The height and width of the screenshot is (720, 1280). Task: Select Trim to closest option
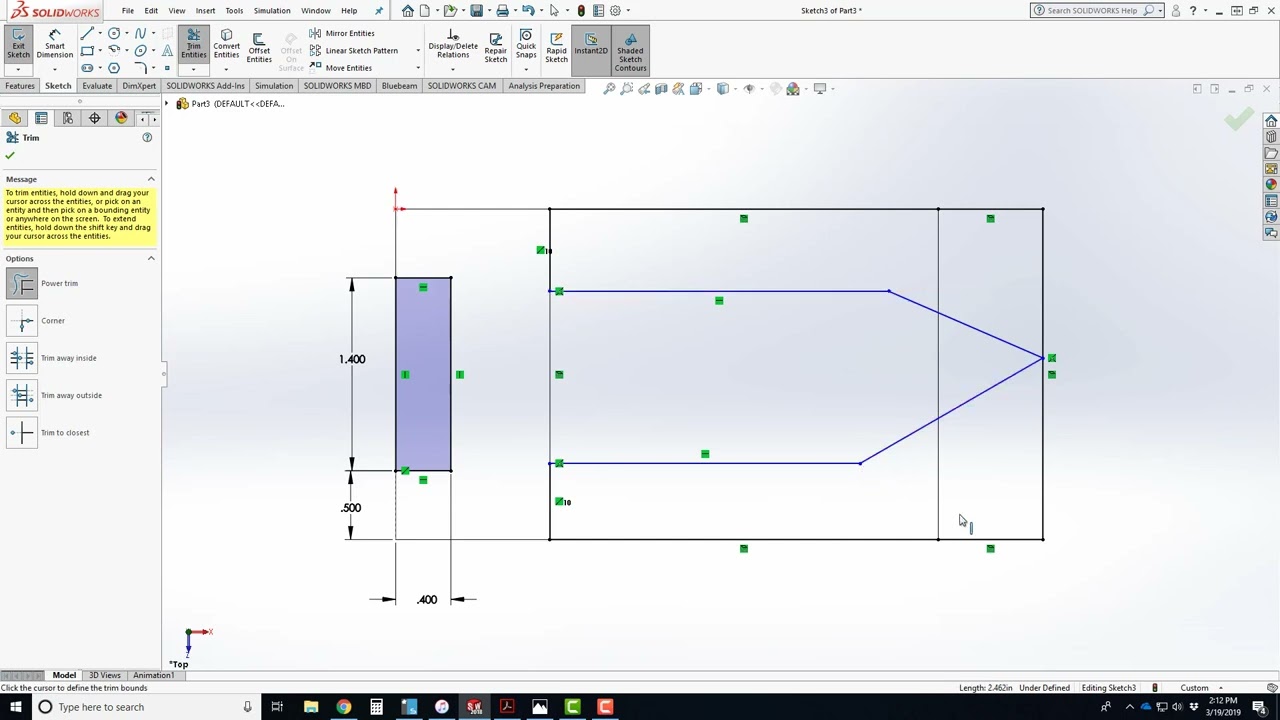tap(22, 433)
